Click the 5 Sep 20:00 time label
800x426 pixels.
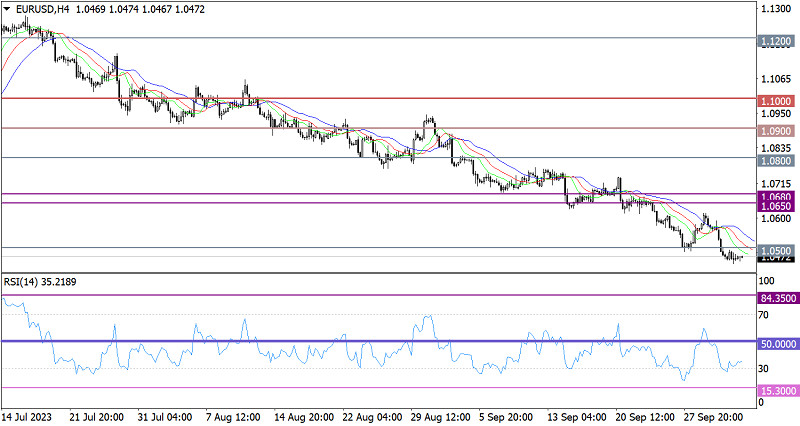(506, 417)
